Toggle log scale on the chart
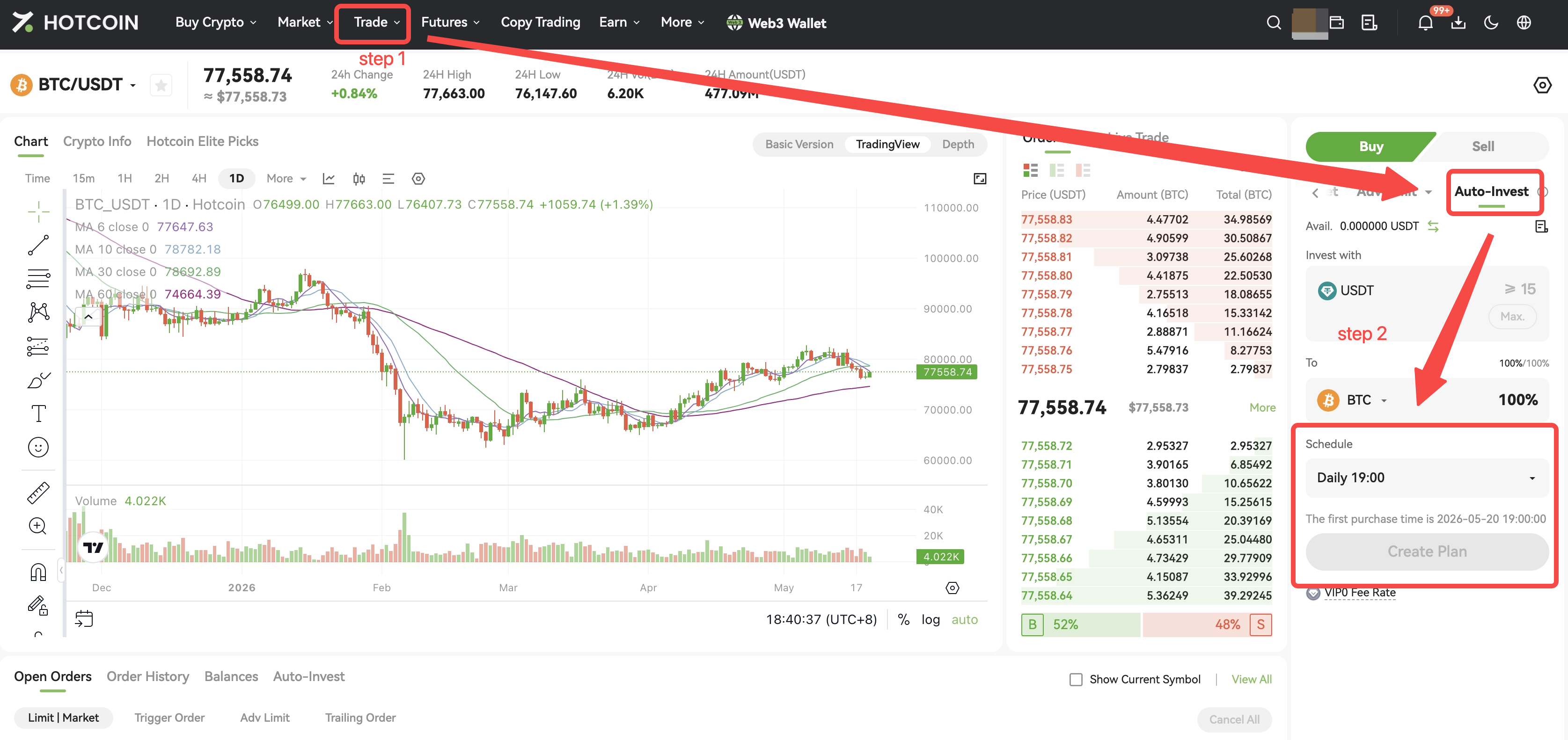Image resolution: width=1568 pixels, height=740 pixels. point(931,619)
